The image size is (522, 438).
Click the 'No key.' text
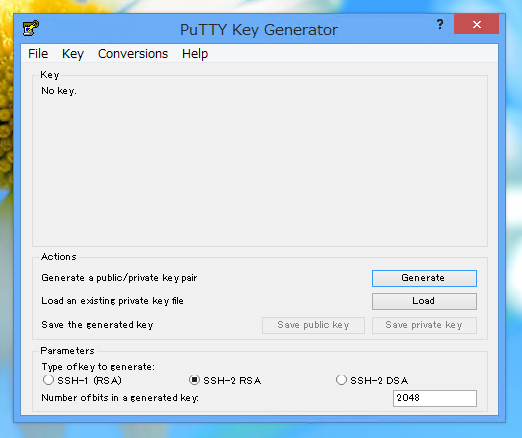click(59, 91)
